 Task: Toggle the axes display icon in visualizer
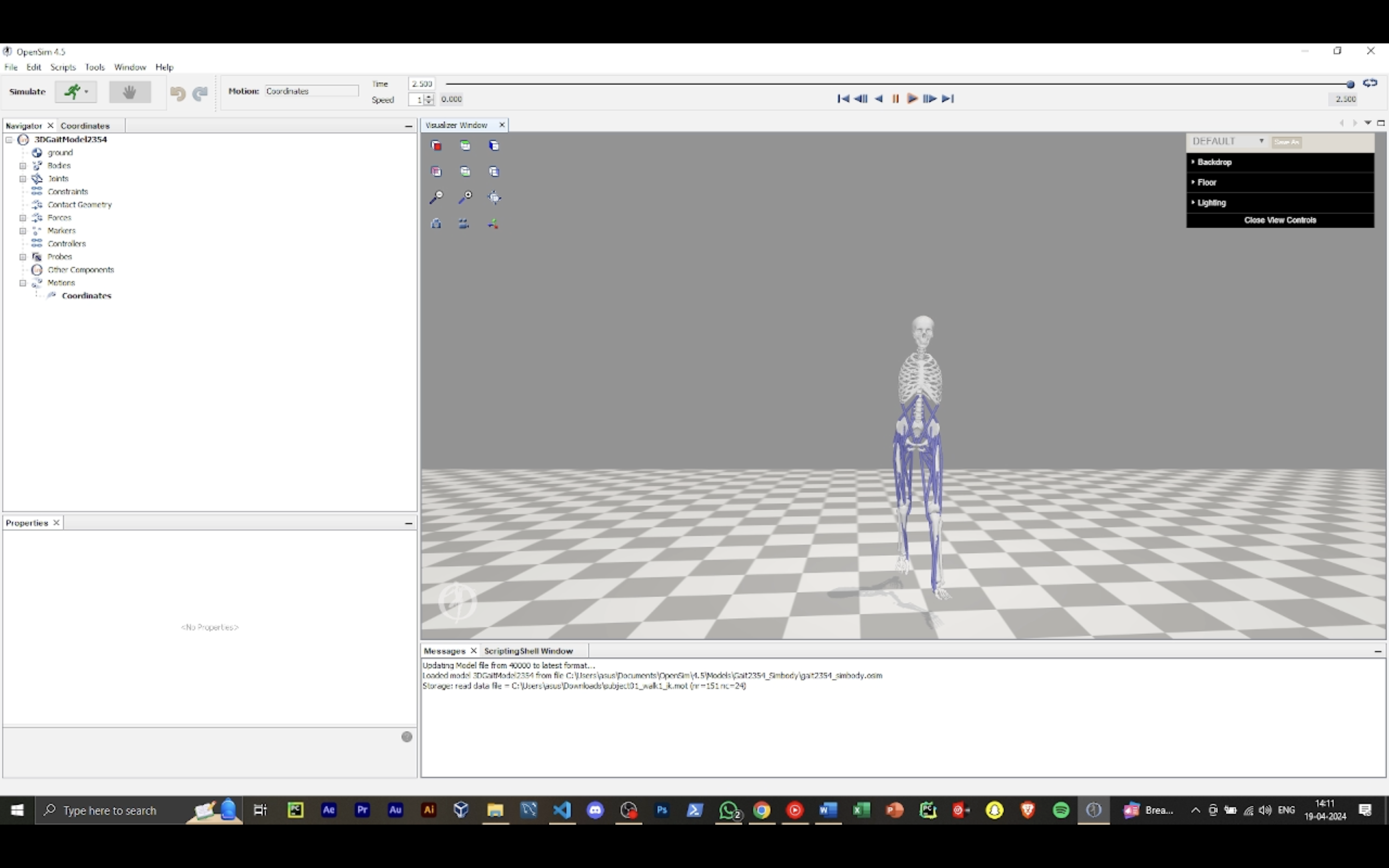pyautogui.click(x=493, y=224)
